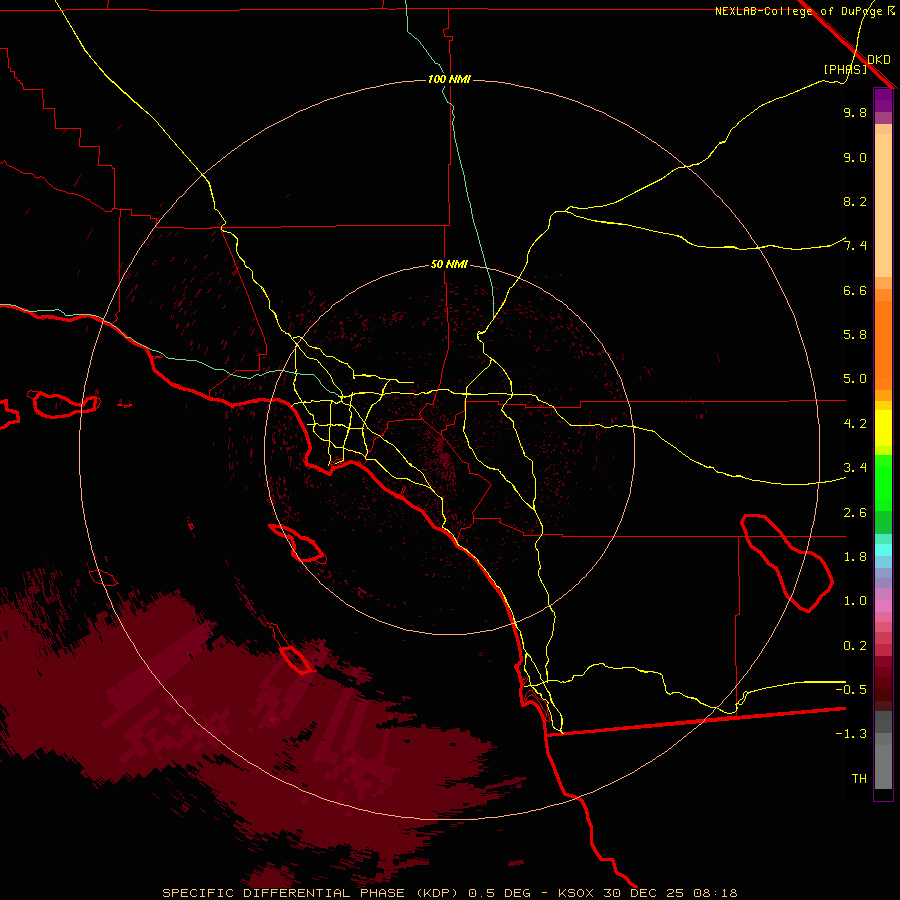Click the (KDP) text in caption

(437, 893)
